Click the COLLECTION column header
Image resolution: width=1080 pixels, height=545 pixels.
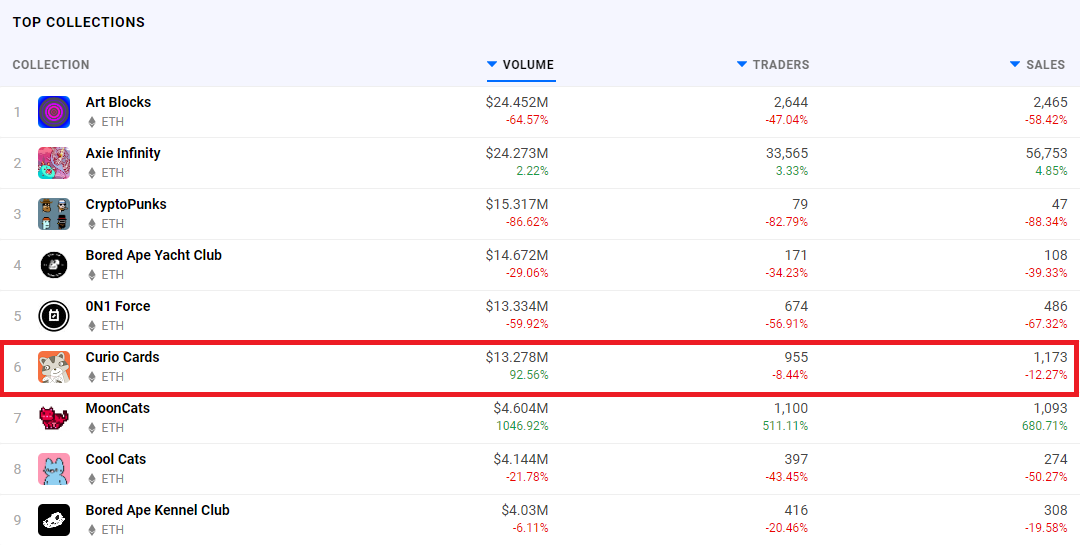pos(51,65)
